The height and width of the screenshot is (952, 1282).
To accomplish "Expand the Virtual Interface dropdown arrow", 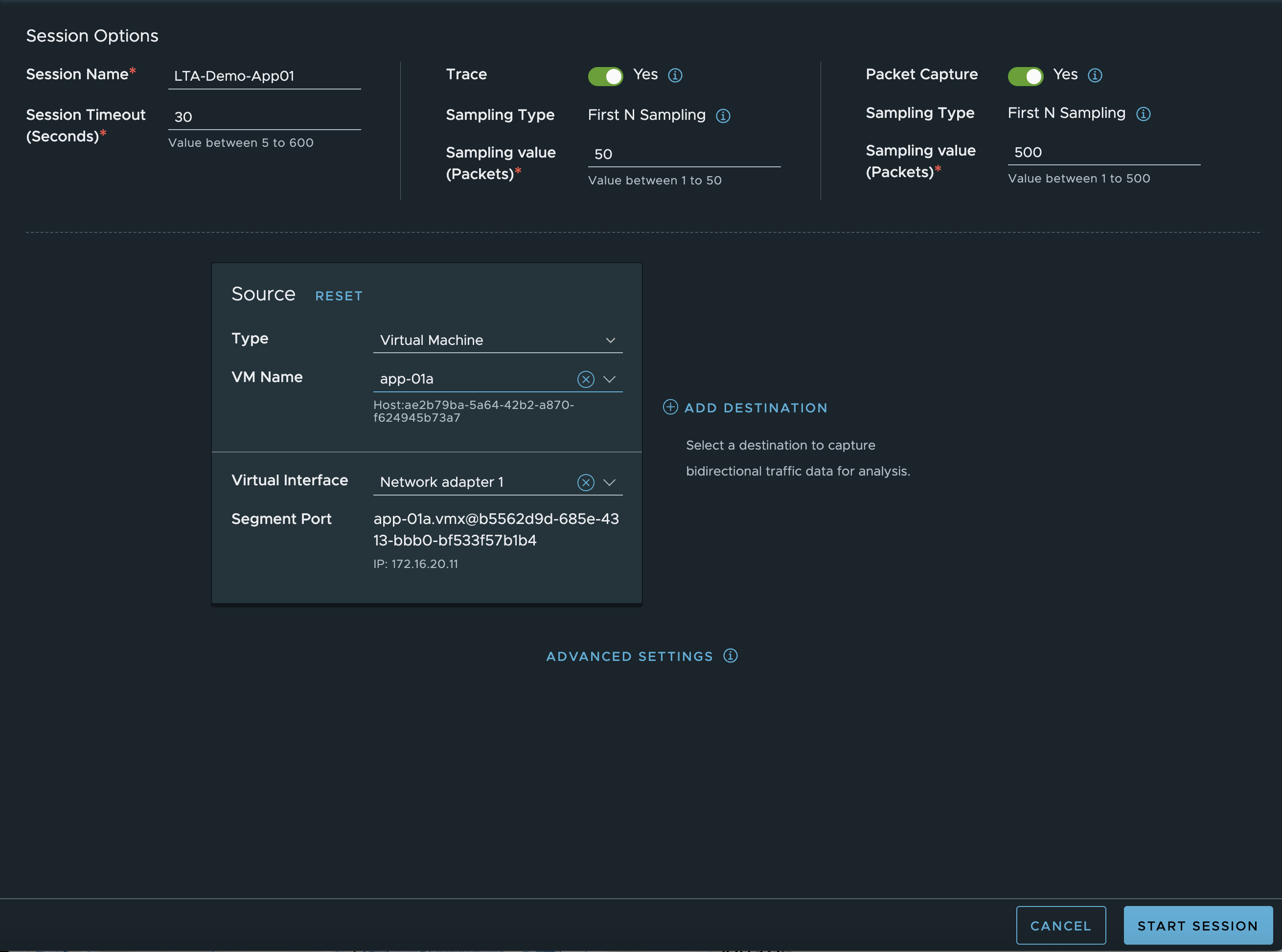I will point(610,482).
